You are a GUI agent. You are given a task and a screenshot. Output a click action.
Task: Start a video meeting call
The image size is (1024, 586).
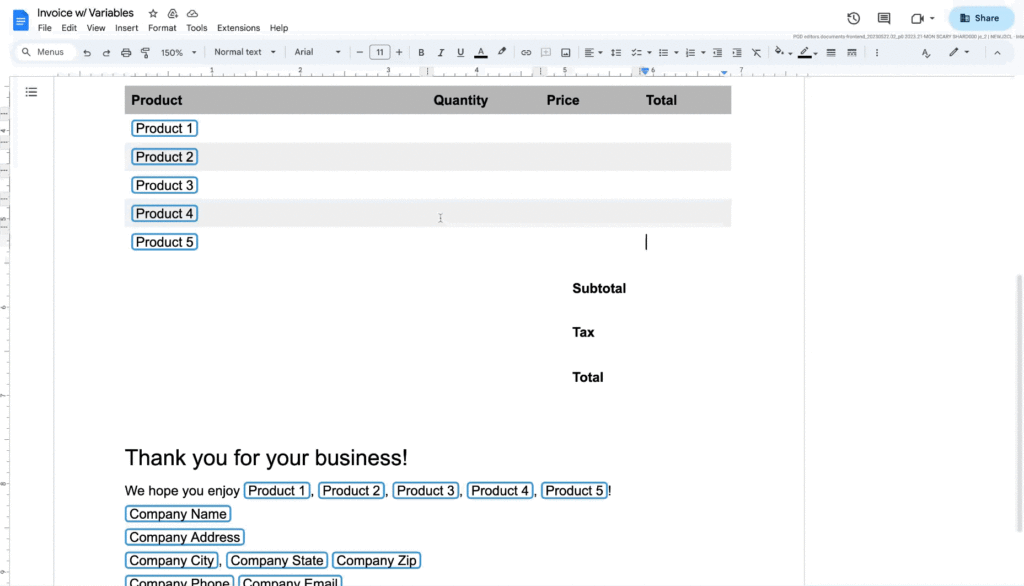pyautogui.click(x=917, y=18)
